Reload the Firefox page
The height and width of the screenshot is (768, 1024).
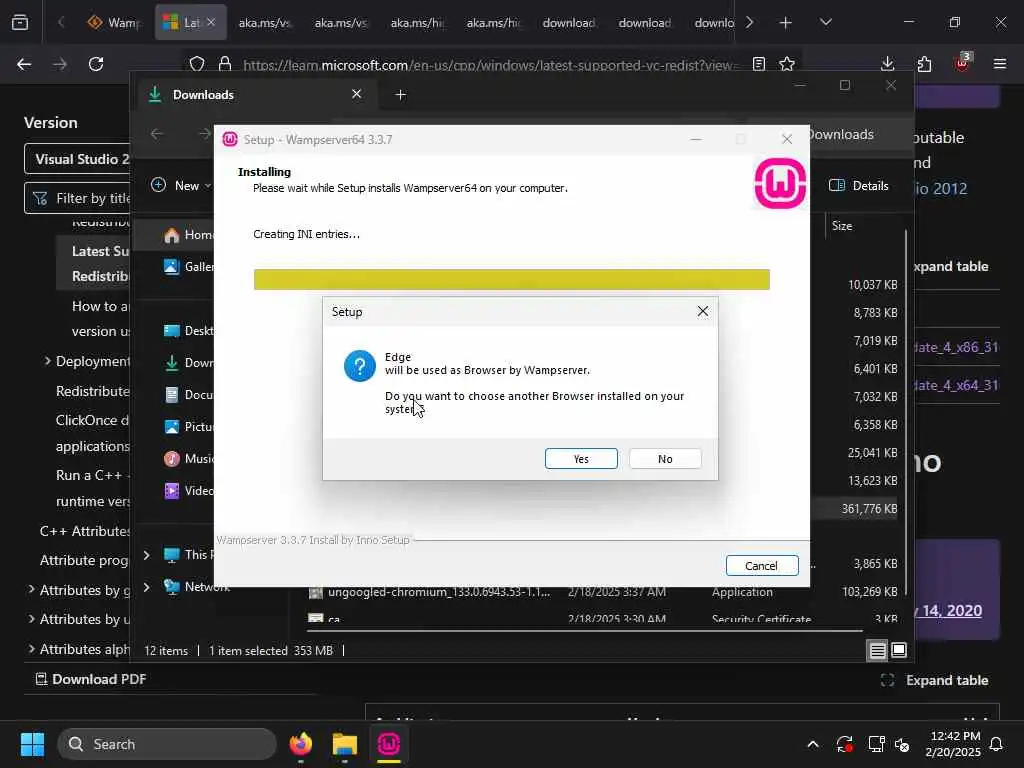tap(96, 64)
